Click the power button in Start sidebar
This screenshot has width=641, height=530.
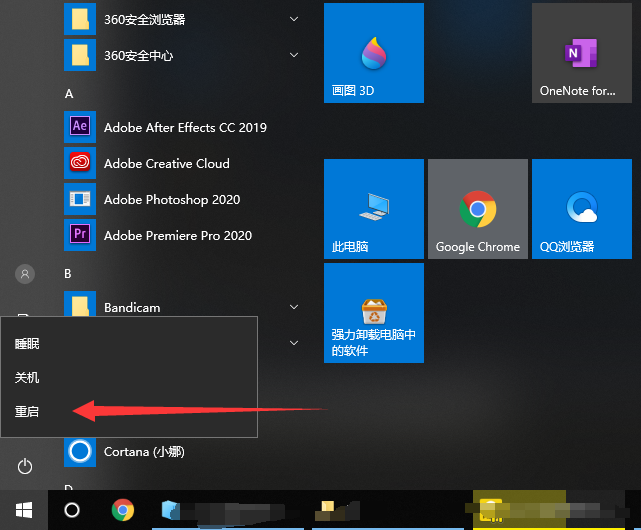click(x=25, y=467)
